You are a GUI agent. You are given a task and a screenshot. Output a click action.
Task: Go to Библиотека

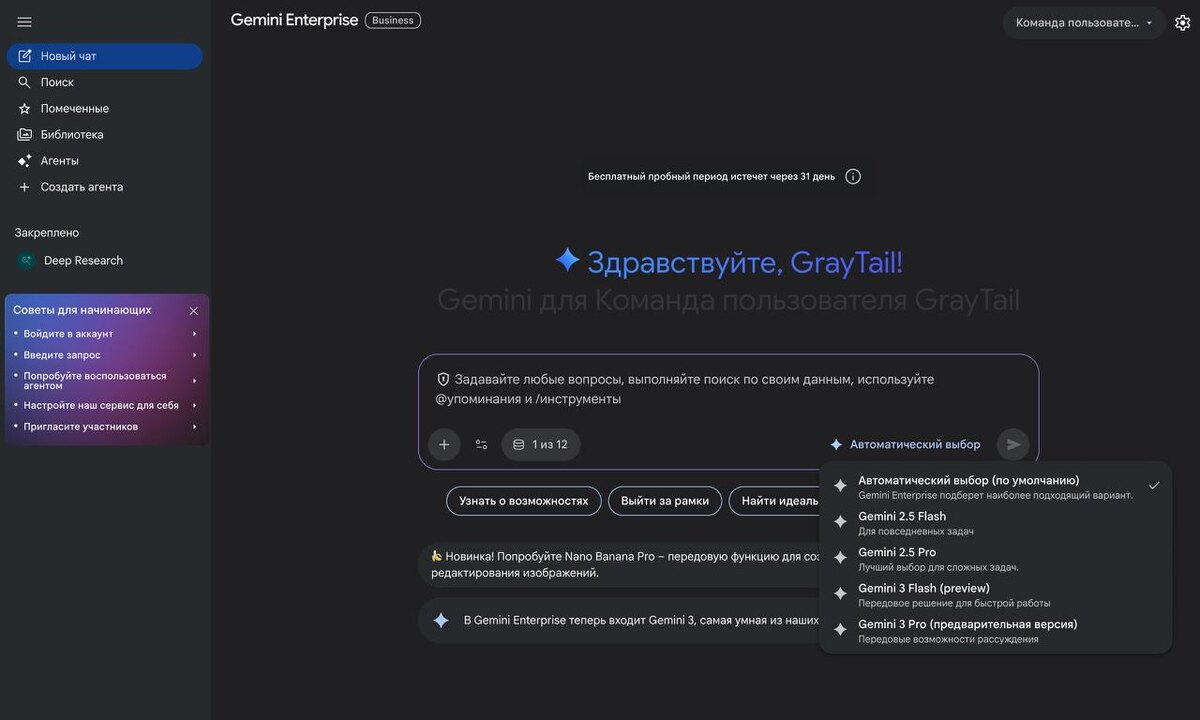coord(105,134)
